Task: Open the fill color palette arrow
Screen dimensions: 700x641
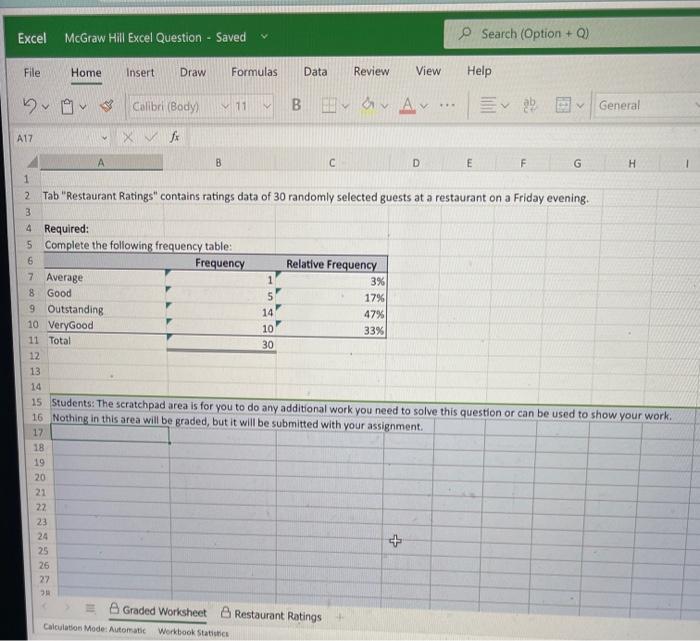Action: pos(384,106)
